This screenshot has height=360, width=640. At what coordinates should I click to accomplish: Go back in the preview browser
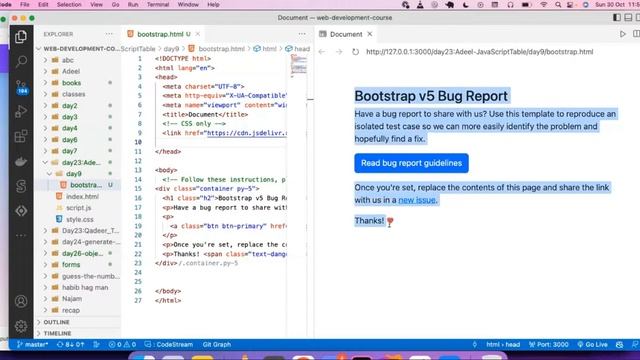(322, 52)
